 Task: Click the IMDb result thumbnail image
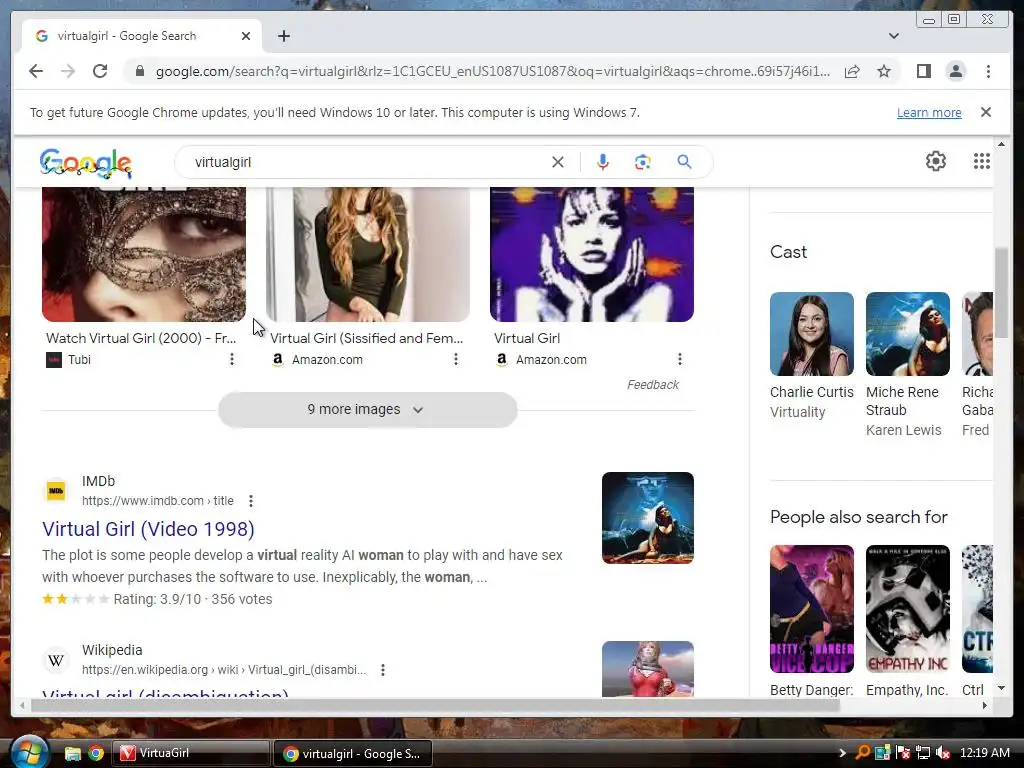tap(648, 518)
